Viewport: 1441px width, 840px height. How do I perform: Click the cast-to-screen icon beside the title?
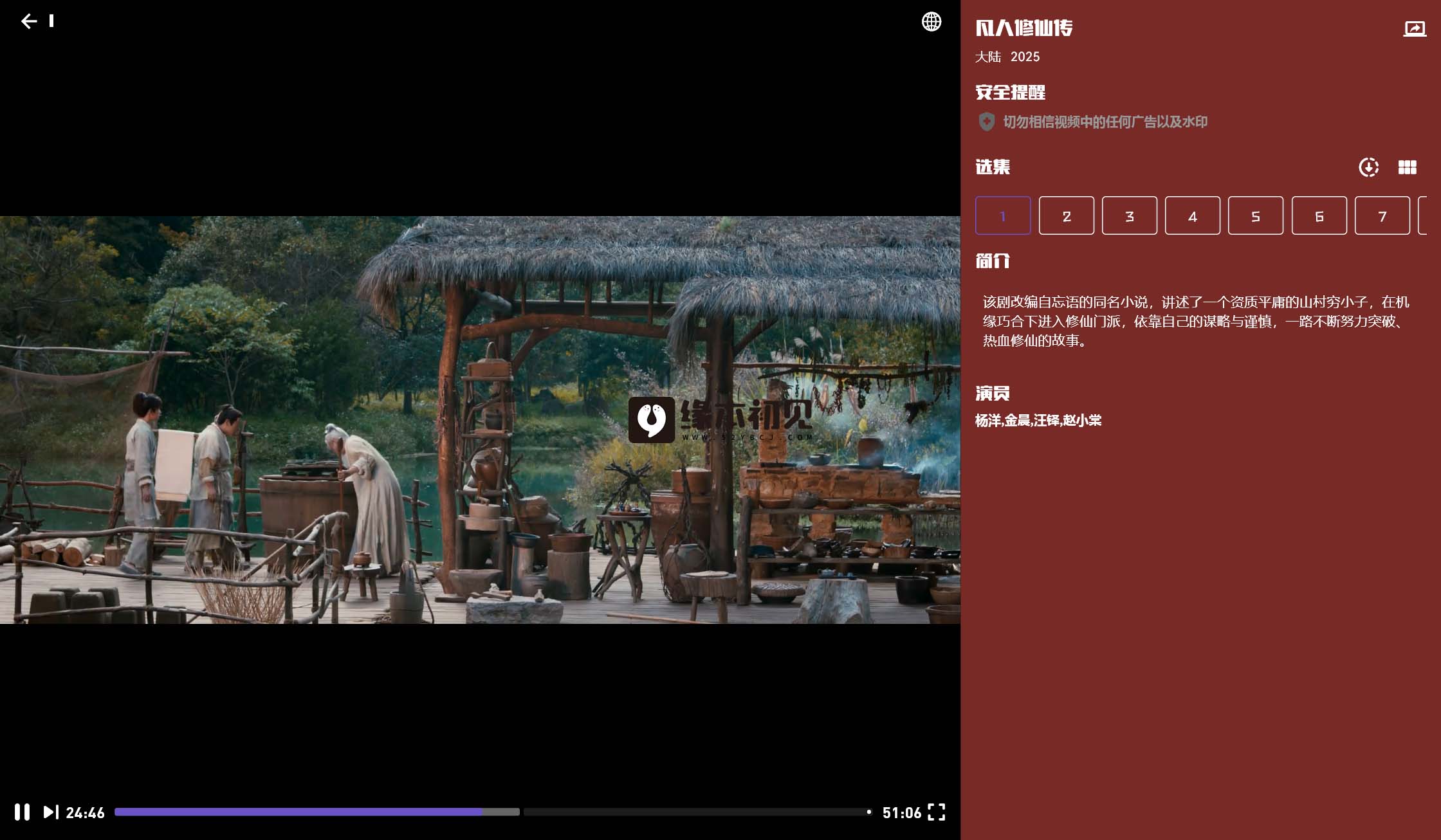1414,28
